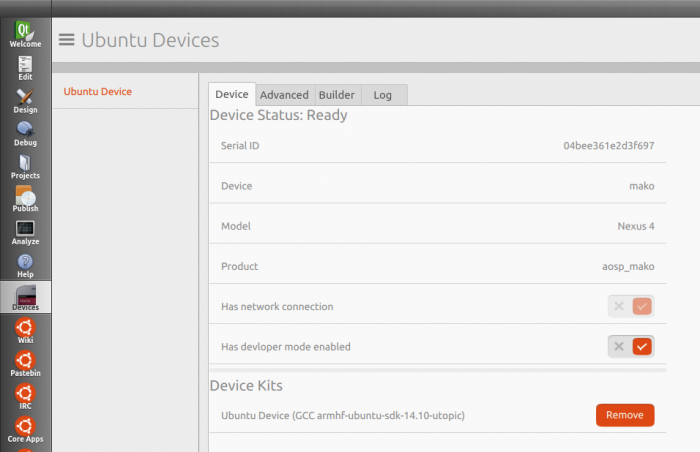Launch the IRC shortcut
Image resolution: width=700 pixels, height=452 pixels.
point(25,397)
